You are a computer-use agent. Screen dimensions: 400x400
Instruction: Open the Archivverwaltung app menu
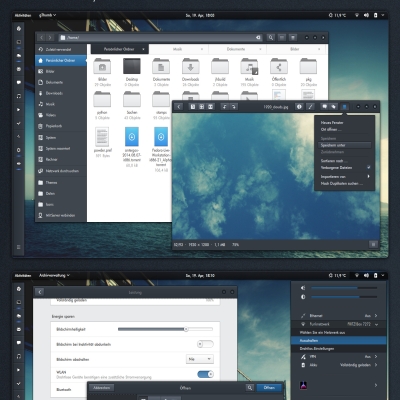(x=54, y=275)
